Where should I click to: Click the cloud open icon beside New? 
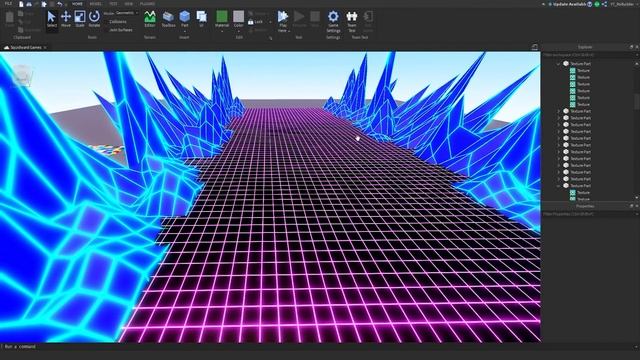[29, 4]
